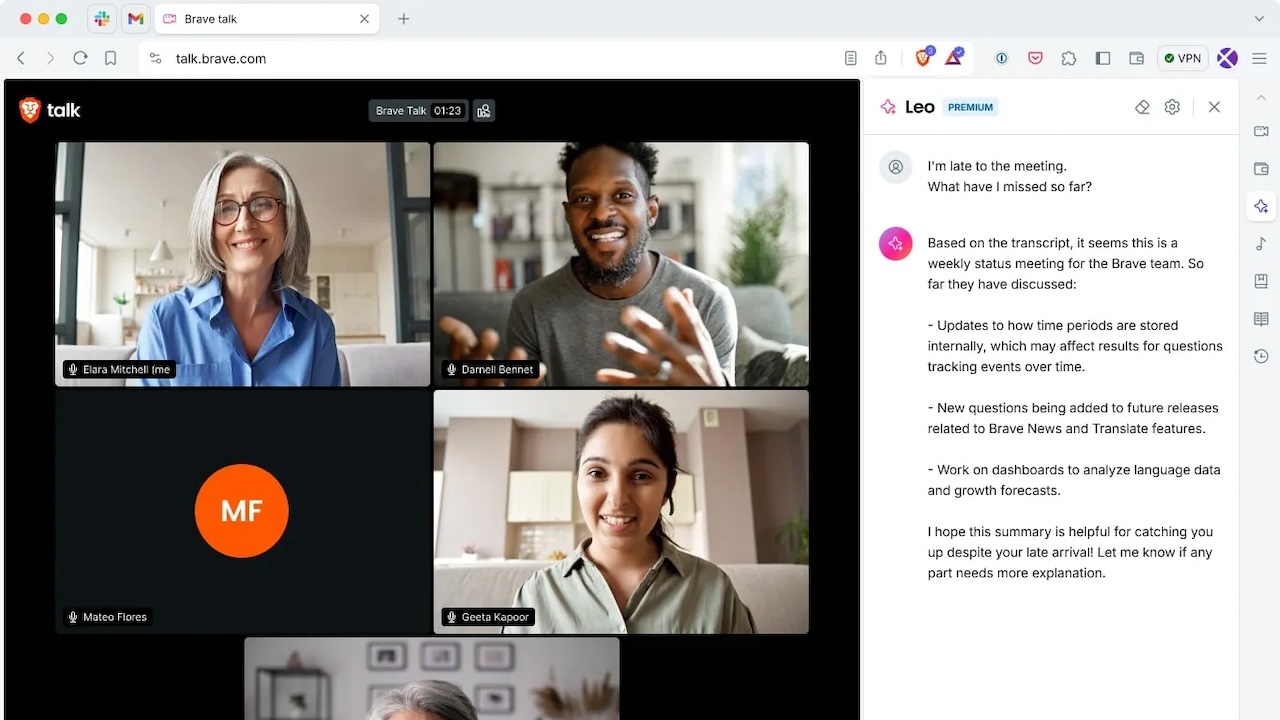
Task: Share this page
Action: tap(880, 59)
